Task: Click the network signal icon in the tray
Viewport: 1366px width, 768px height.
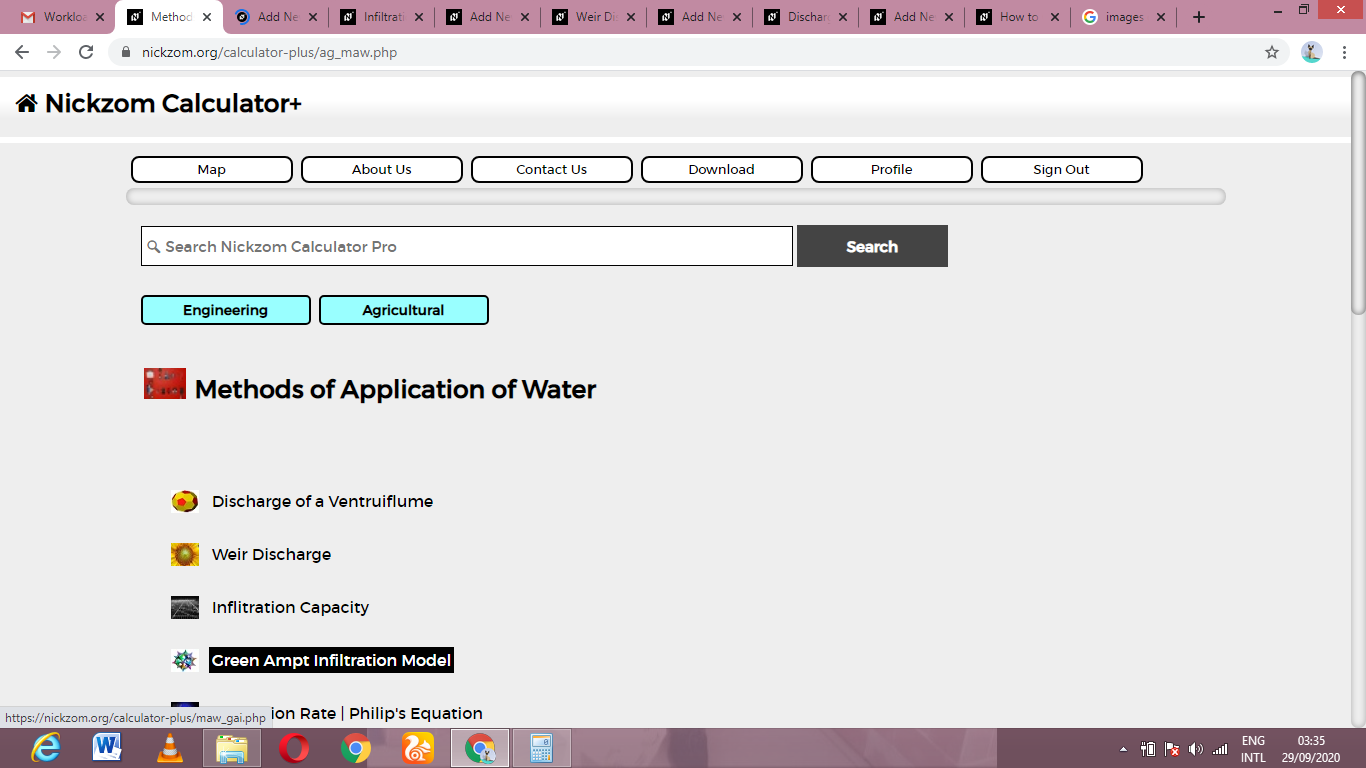Action: [1220, 748]
